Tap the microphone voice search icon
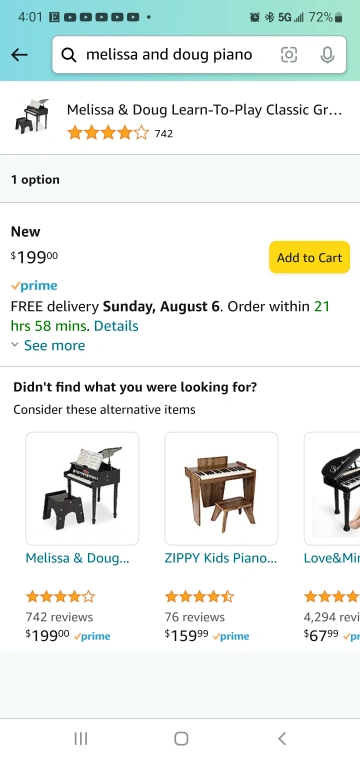Viewport: 360px width, 760px height. (328, 55)
